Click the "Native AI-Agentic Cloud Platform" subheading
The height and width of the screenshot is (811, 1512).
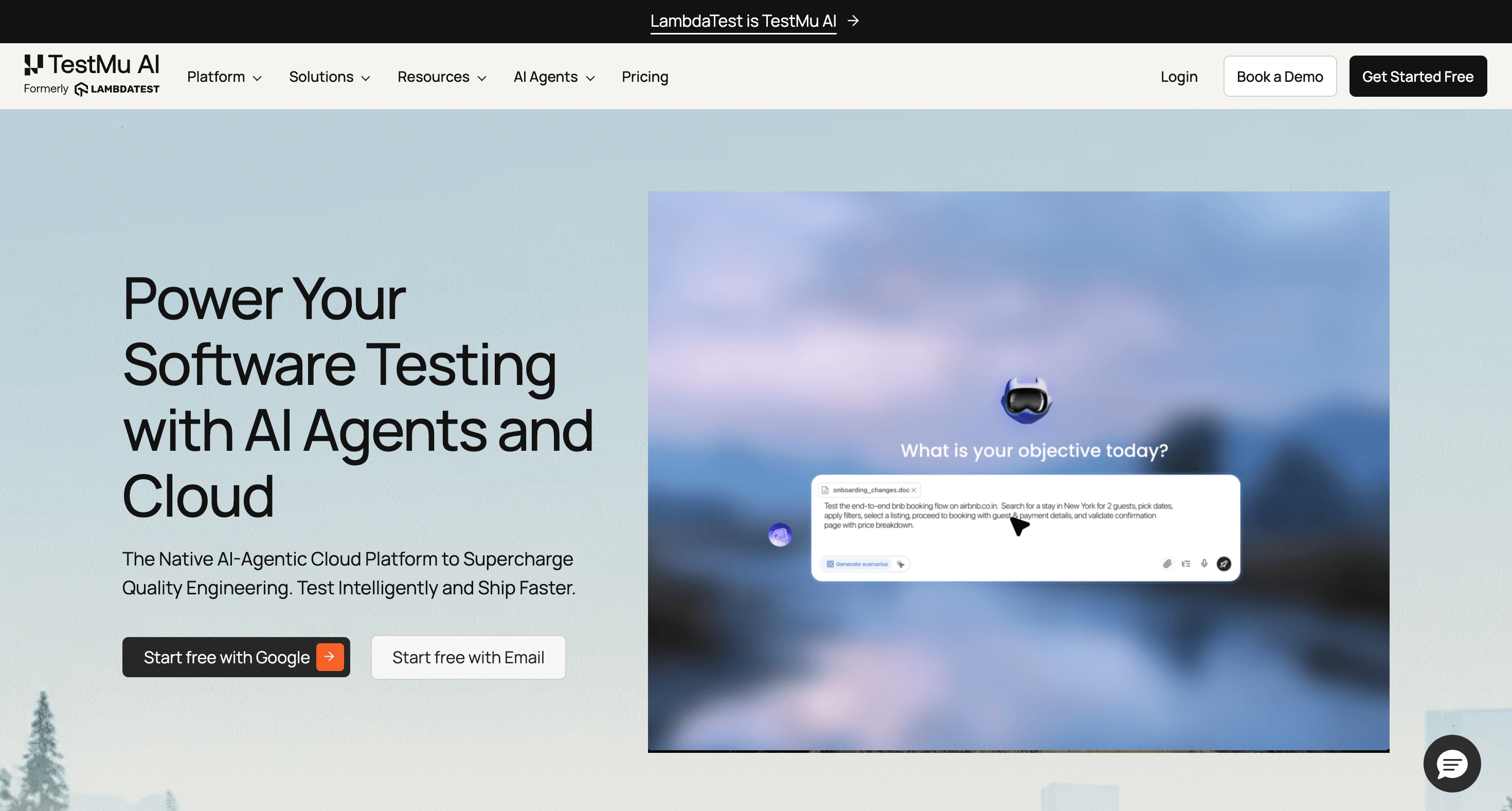(349, 573)
